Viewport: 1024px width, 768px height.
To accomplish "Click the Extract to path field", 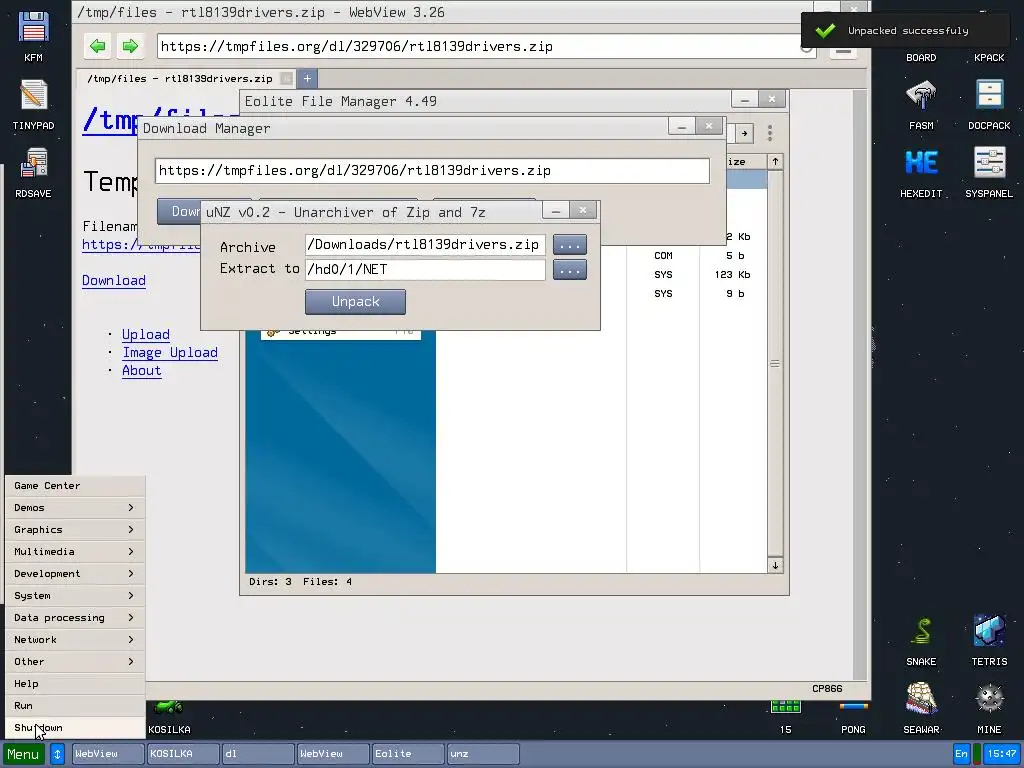I will pyautogui.click(x=425, y=270).
